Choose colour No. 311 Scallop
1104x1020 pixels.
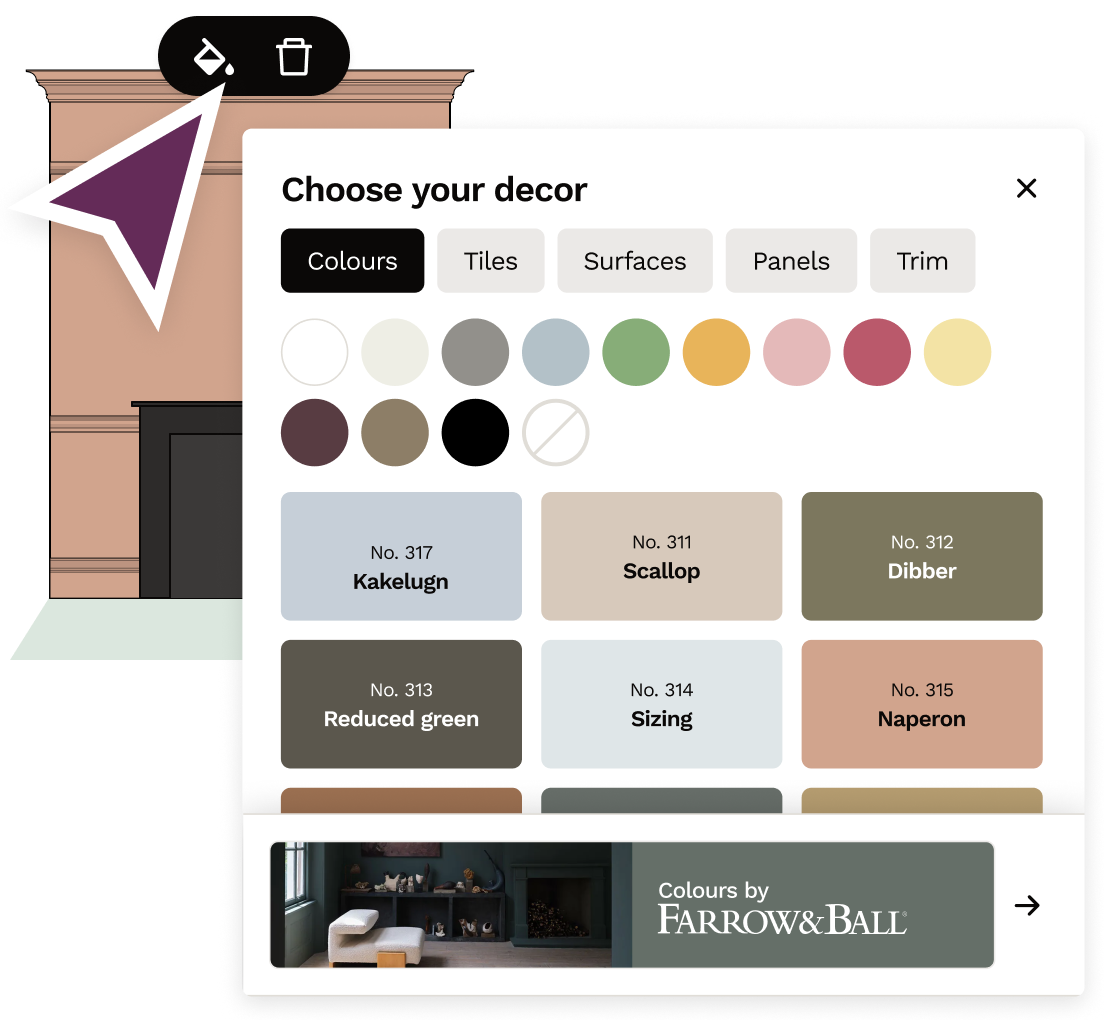coord(661,556)
